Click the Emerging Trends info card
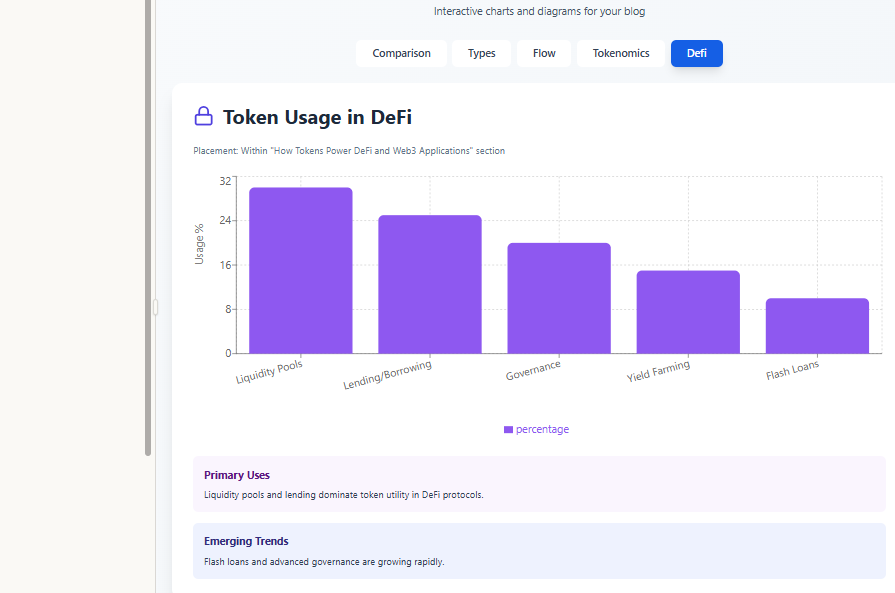 coord(539,550)
